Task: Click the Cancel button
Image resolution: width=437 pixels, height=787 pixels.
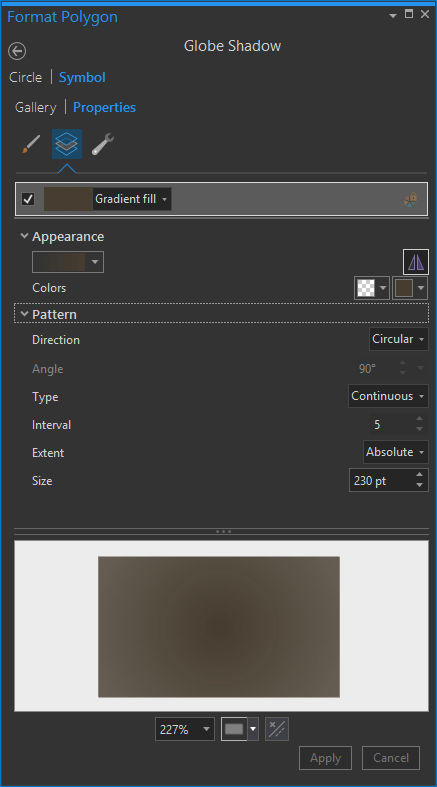Action: [x=391, y=758]
